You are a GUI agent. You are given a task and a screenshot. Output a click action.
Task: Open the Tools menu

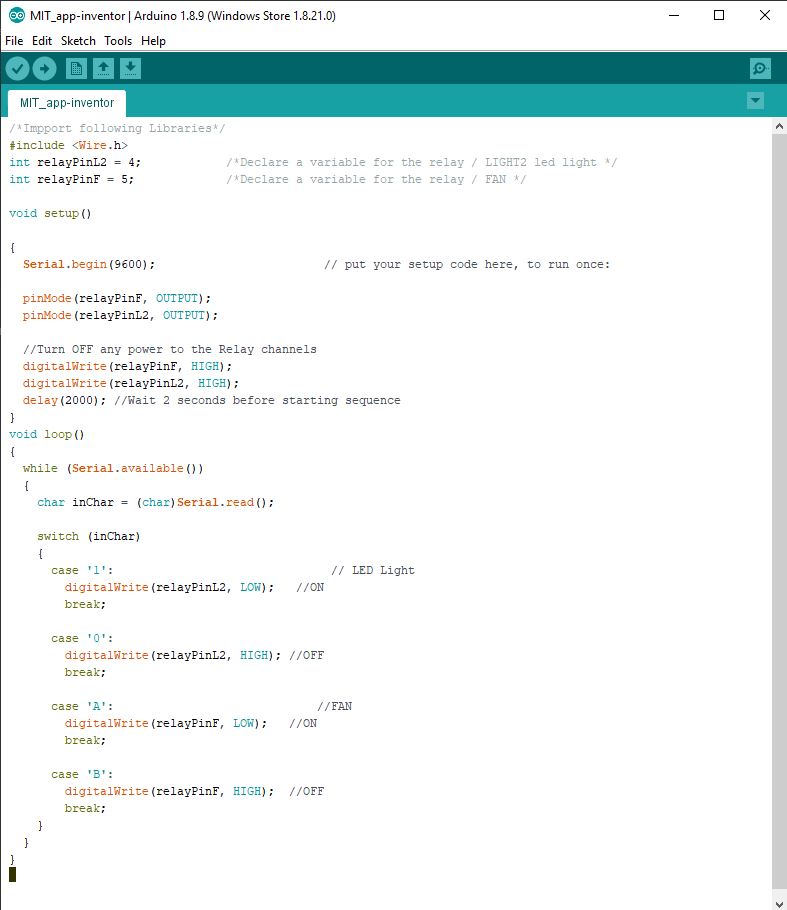point(118,41)
